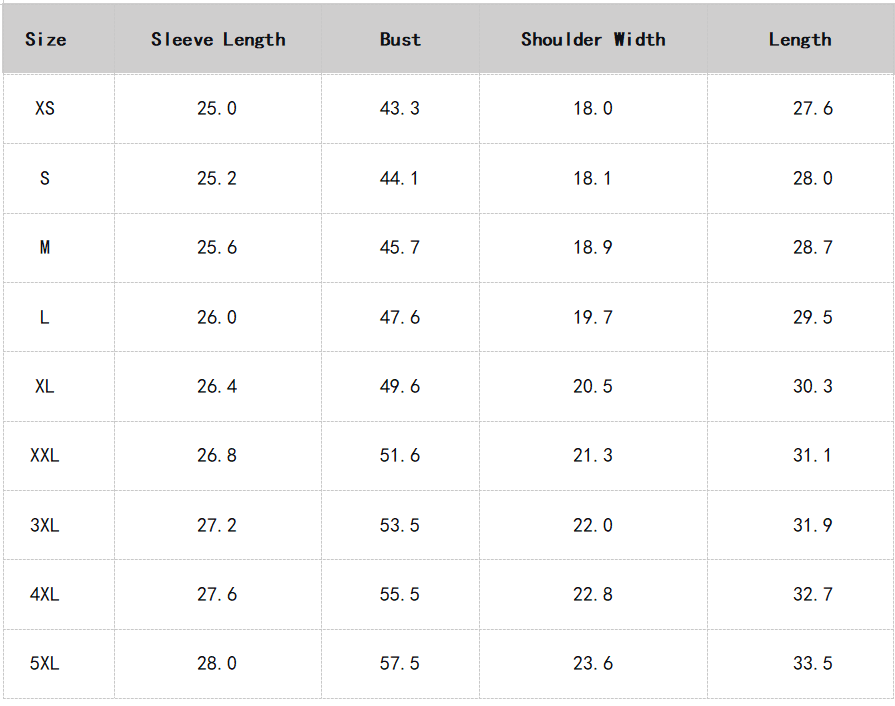Select the Bust column header
Screen dimensions: 895x706
400,40
